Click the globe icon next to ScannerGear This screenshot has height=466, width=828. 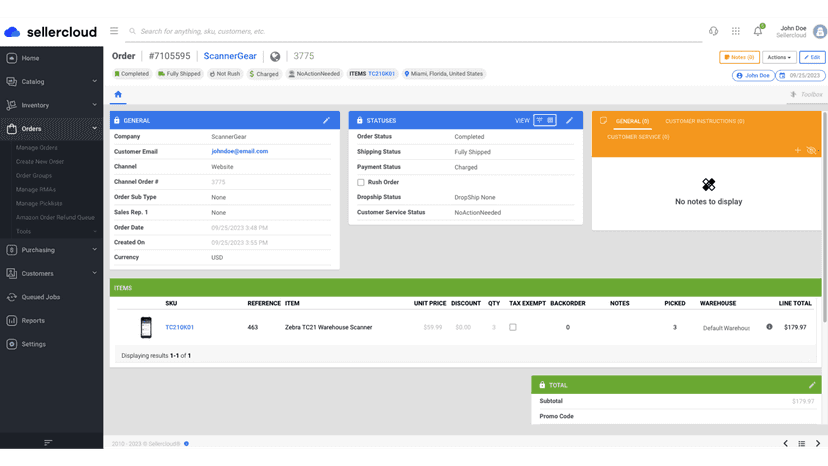(275, 56)
